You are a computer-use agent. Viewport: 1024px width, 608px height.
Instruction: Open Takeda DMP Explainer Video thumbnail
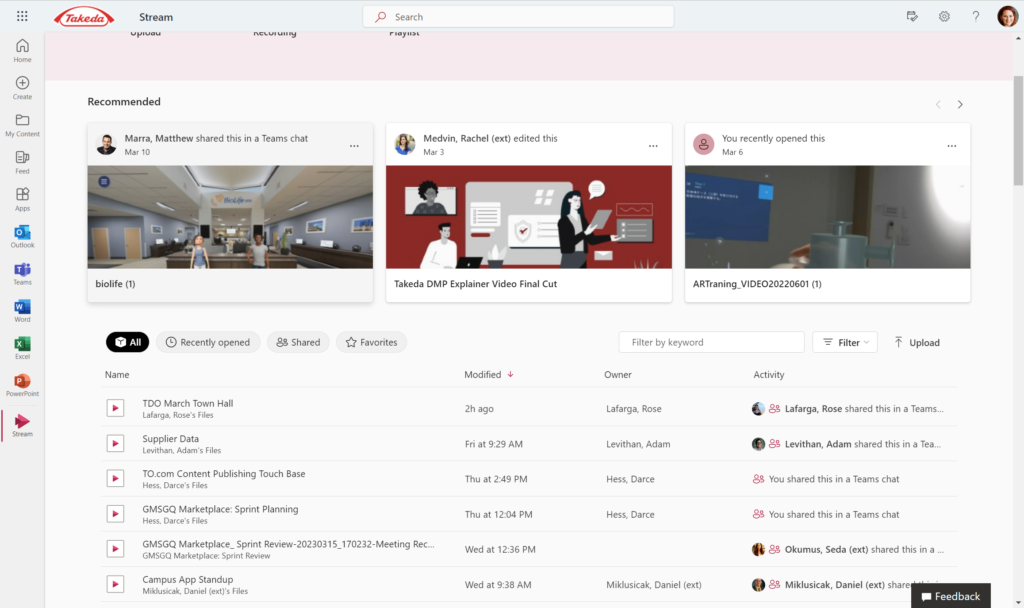(528, 217)
